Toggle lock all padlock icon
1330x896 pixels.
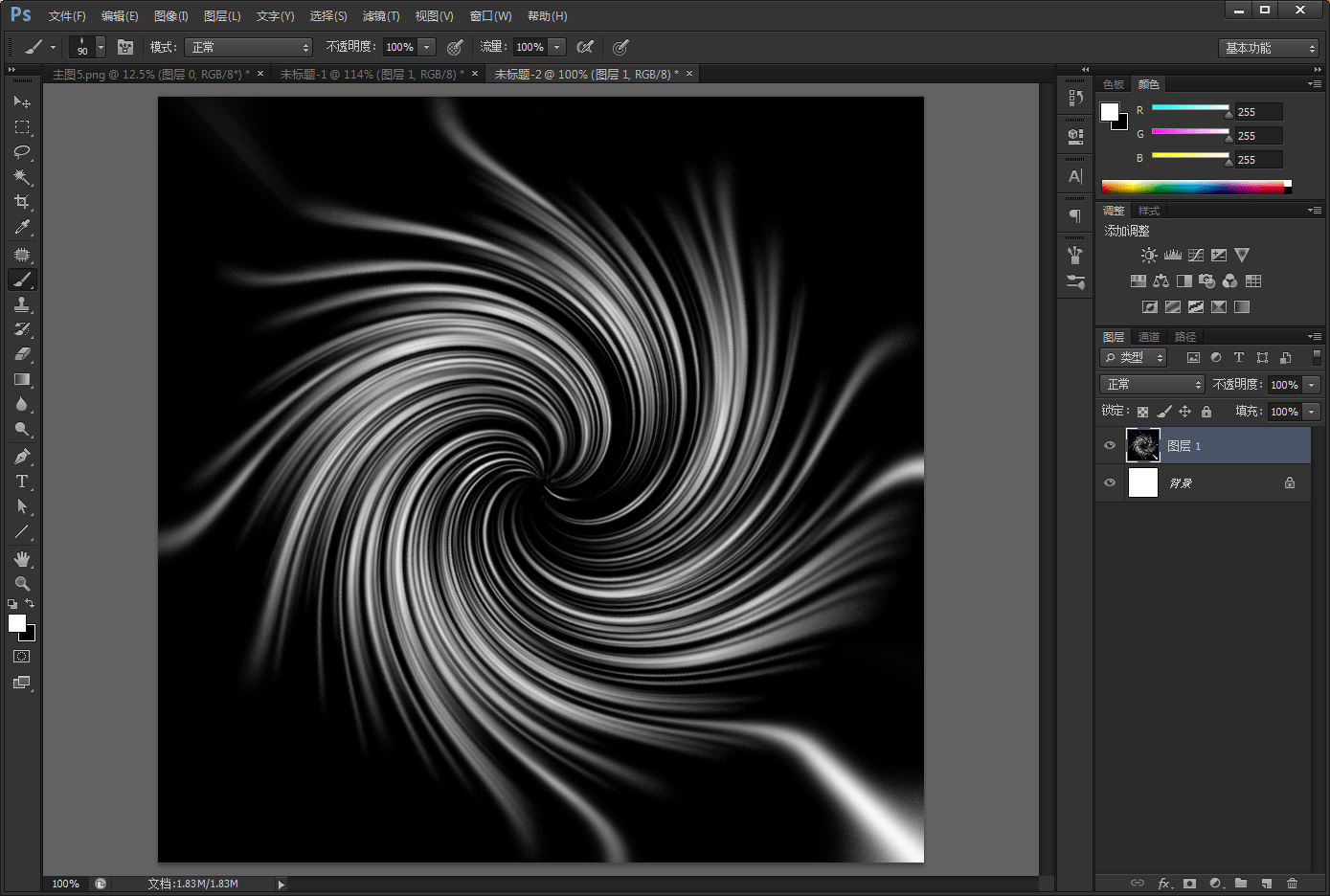(x=1206, y=412)
